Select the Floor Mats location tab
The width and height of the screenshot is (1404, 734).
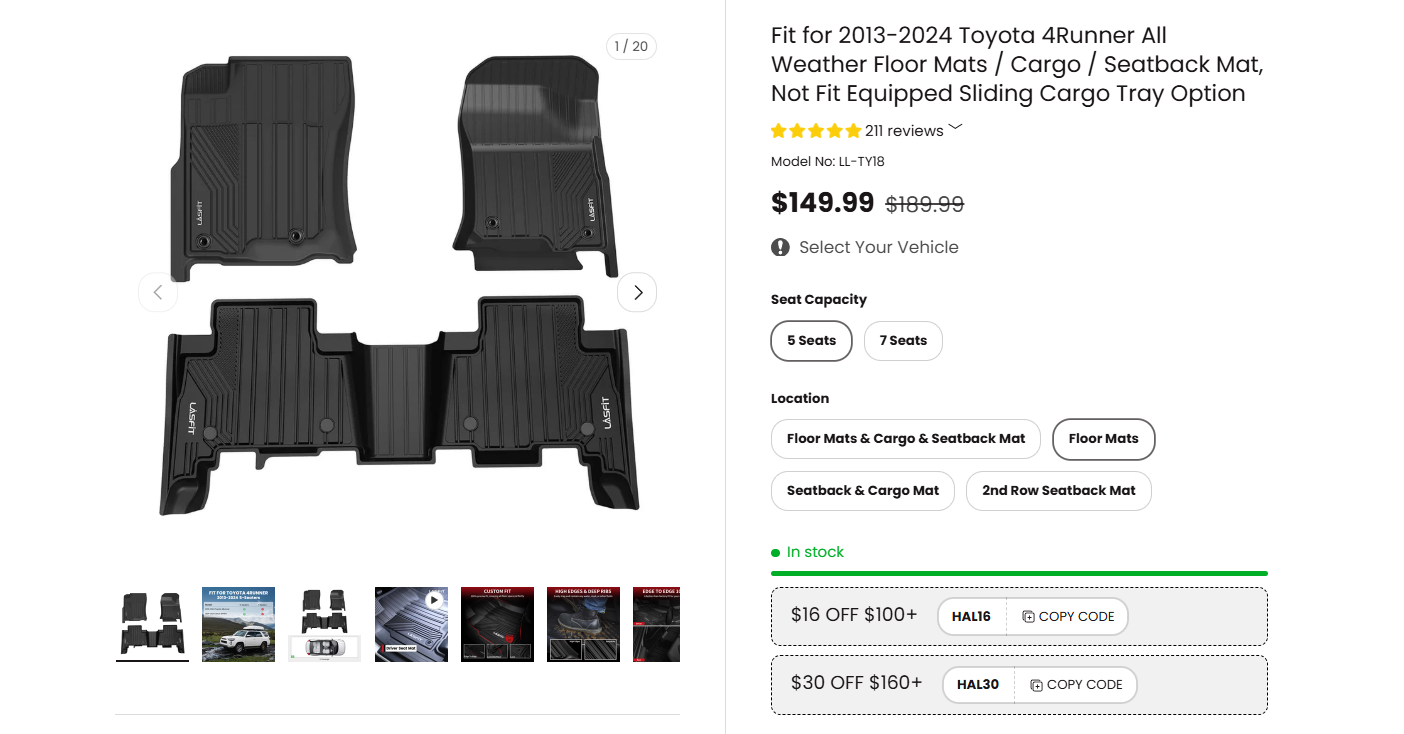(x=1103, y=438)
